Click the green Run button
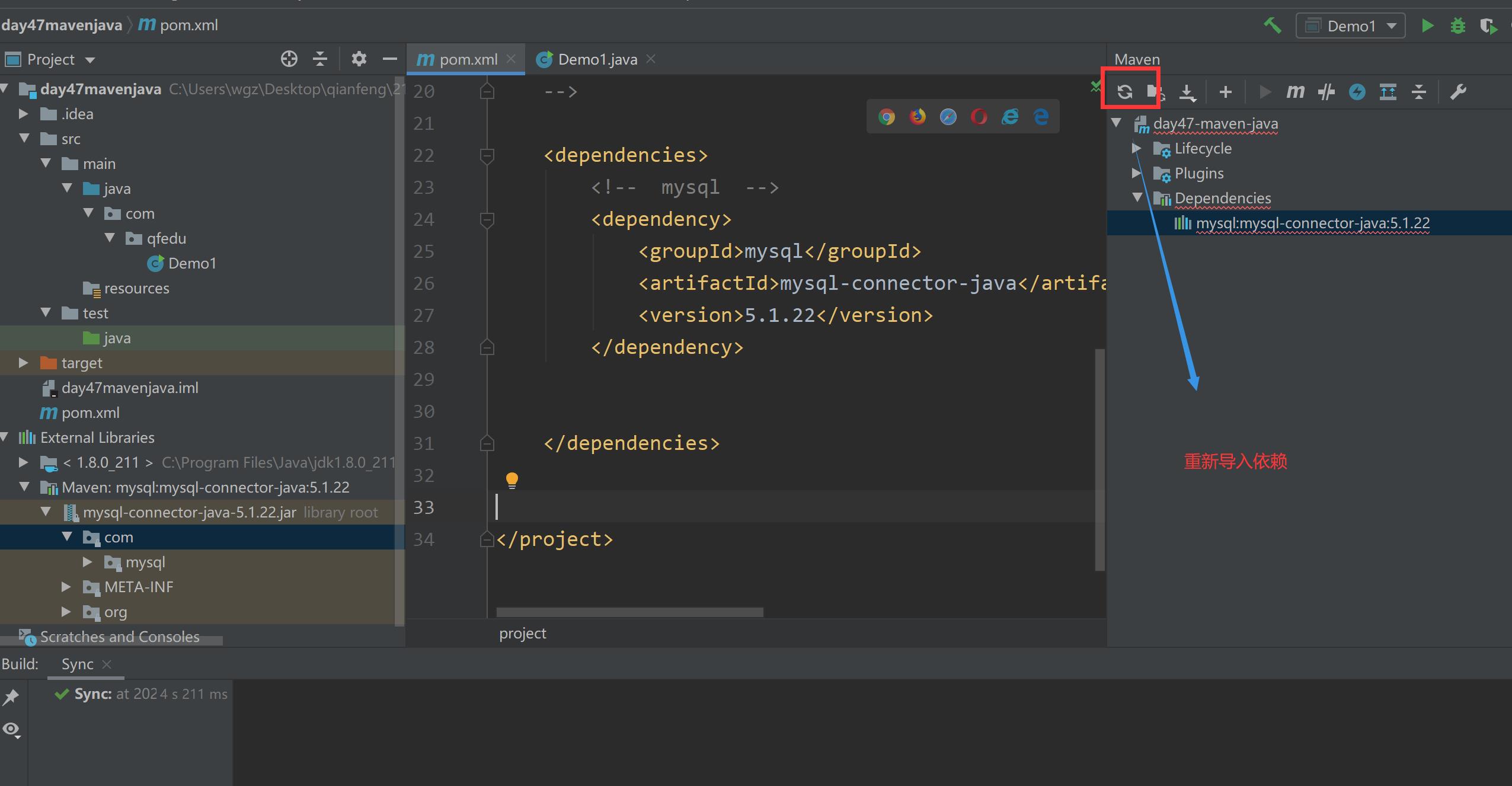The height and width of the screenshot is (786, 1512). point(1427,25)
